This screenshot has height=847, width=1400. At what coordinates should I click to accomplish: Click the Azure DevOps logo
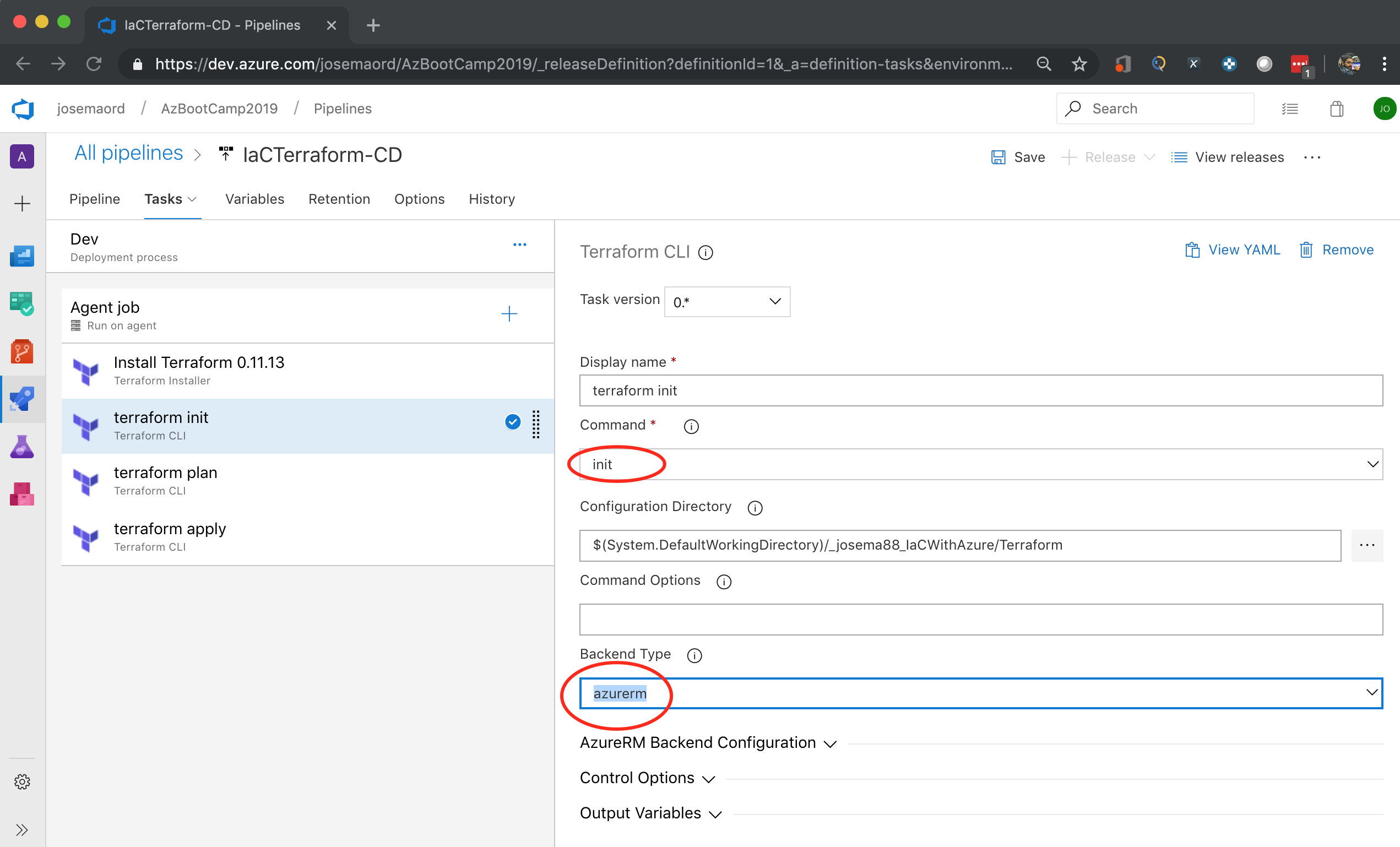(x=23, y=108)
